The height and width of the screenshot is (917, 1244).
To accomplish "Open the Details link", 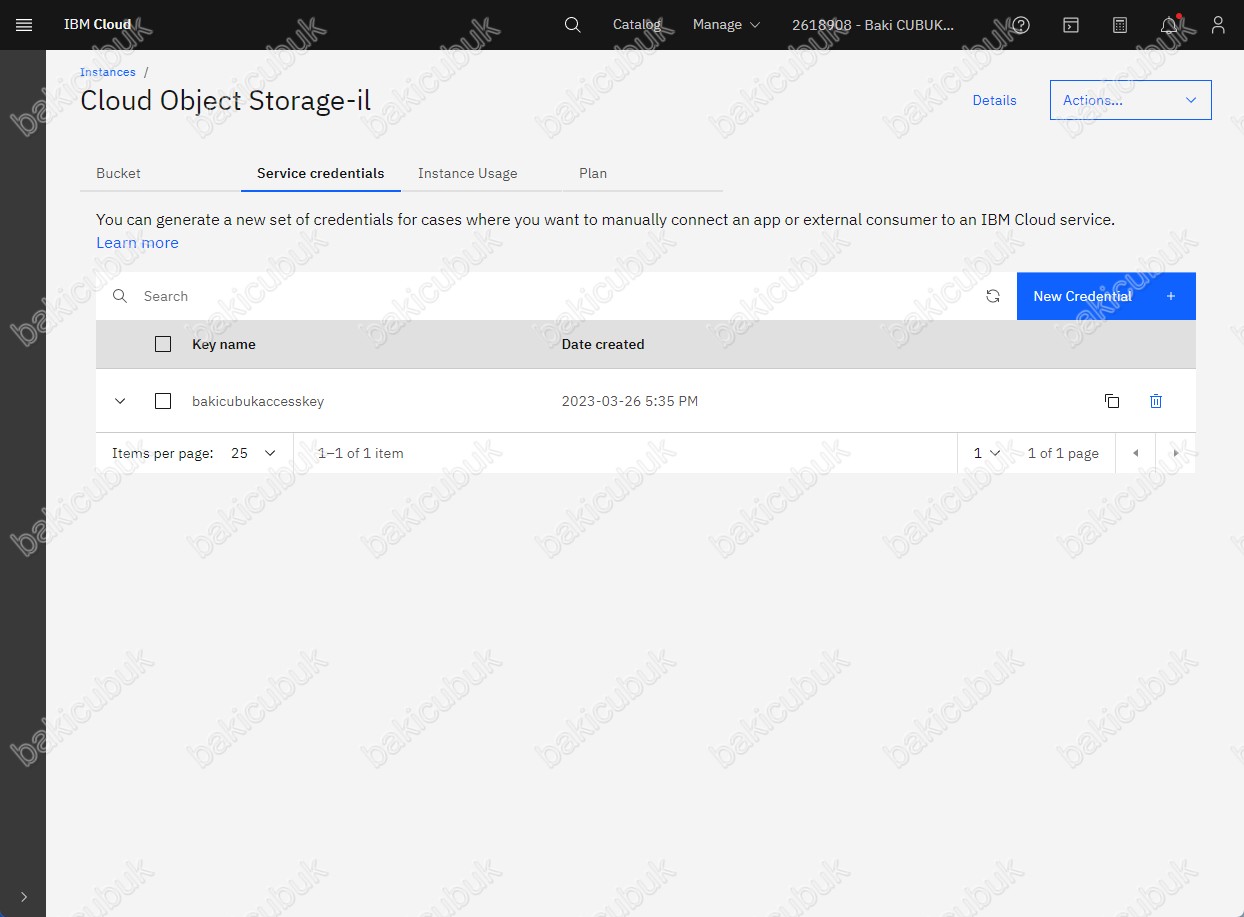I will coord(994,100).
